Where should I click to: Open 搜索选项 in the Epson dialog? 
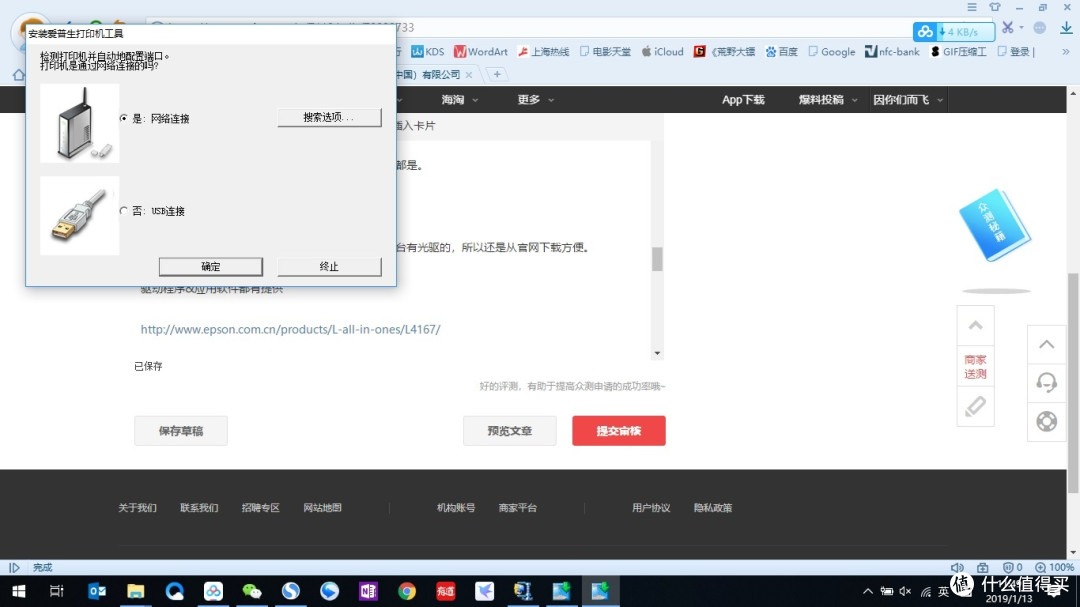point(329,117)
